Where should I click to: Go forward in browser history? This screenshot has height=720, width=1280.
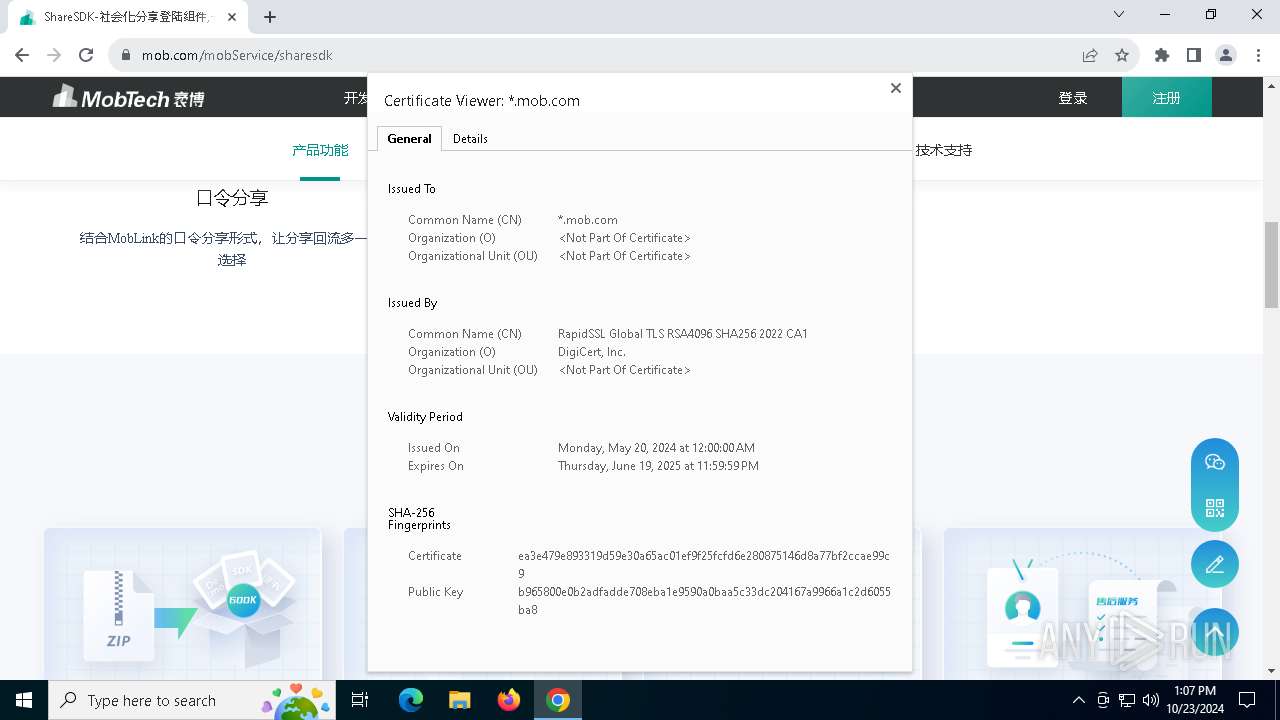point(54,55)
